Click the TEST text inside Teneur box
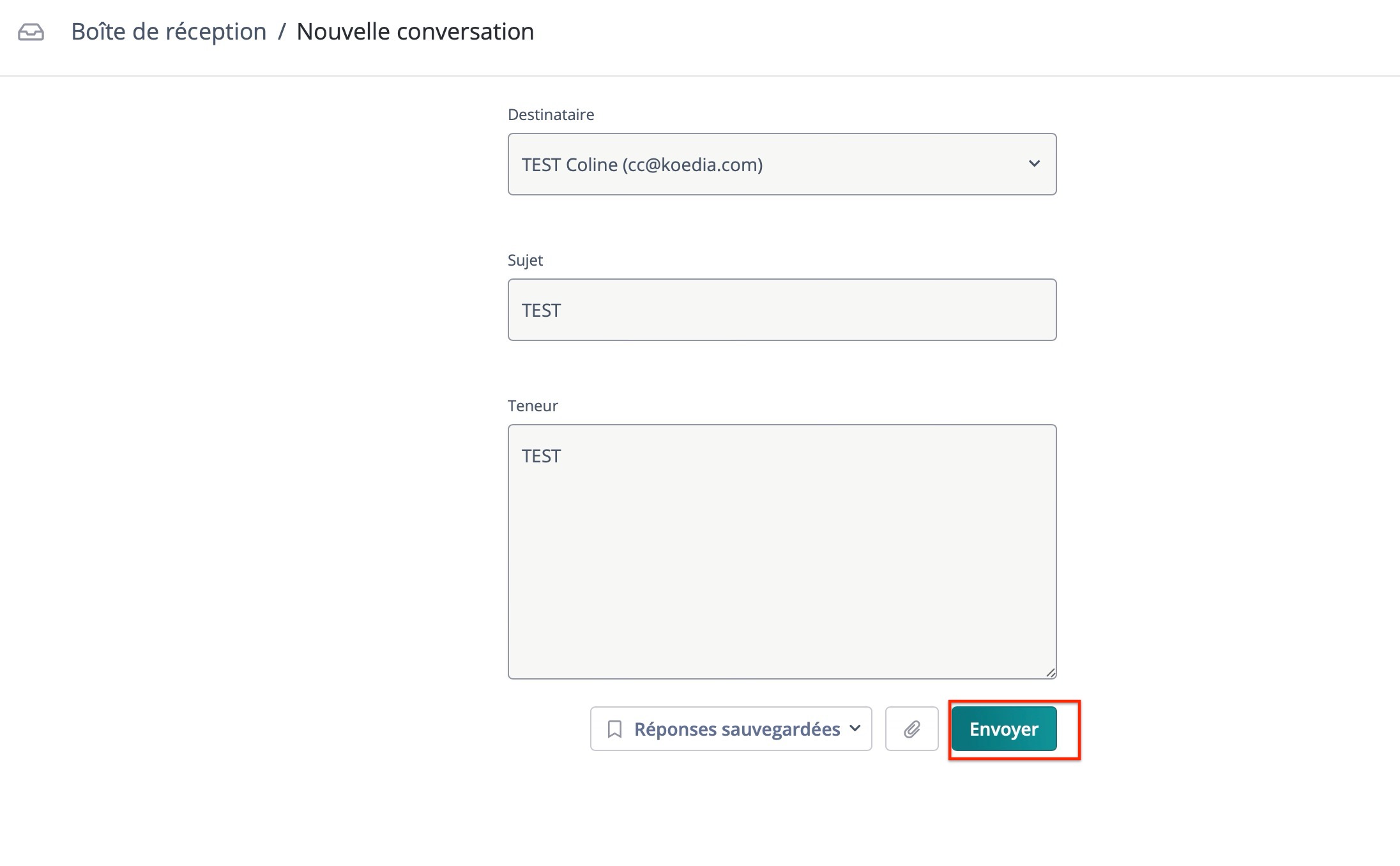The image size is (1400, 866). coord(541,456)
